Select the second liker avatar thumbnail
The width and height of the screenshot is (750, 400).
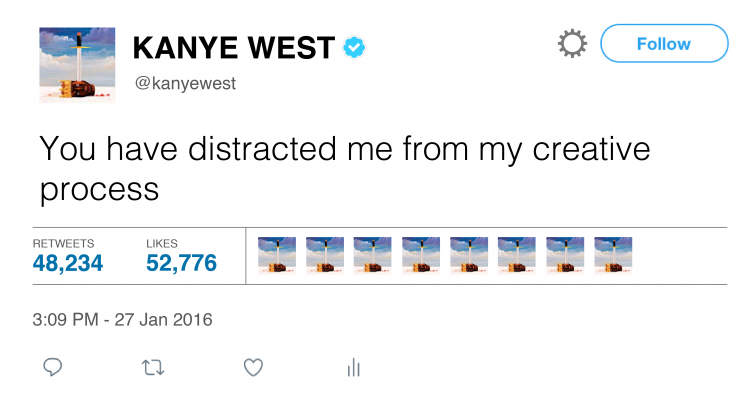click(x=325, y=256)
